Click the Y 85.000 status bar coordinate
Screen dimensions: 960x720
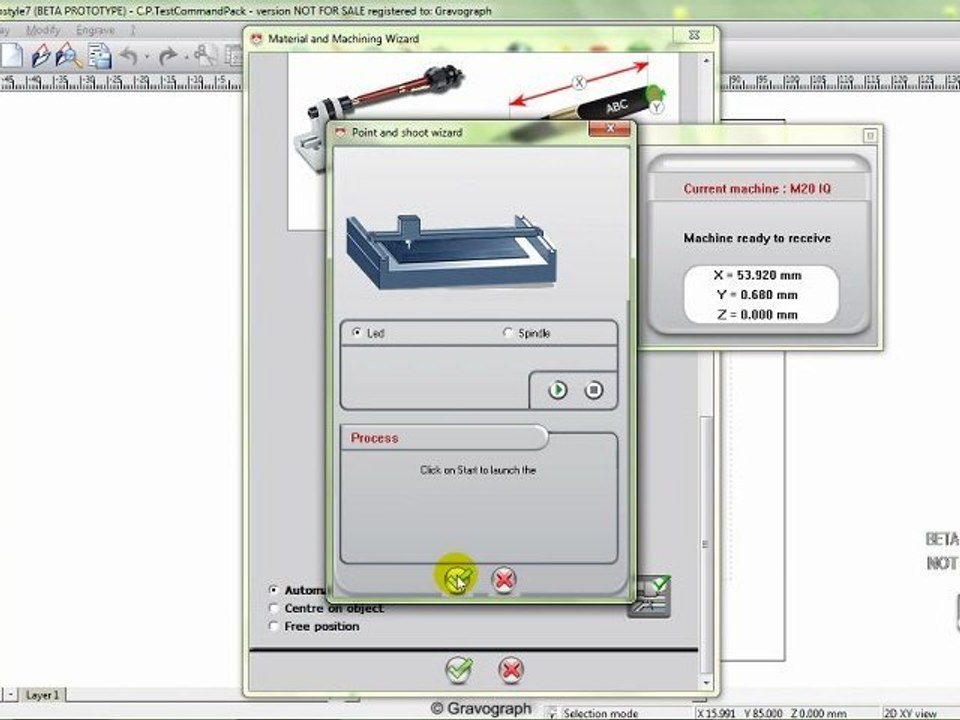[763, 713]
